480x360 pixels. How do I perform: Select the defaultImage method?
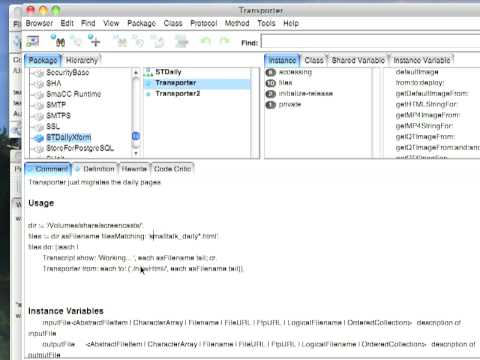pyautogui.click(x=417, y=72)
